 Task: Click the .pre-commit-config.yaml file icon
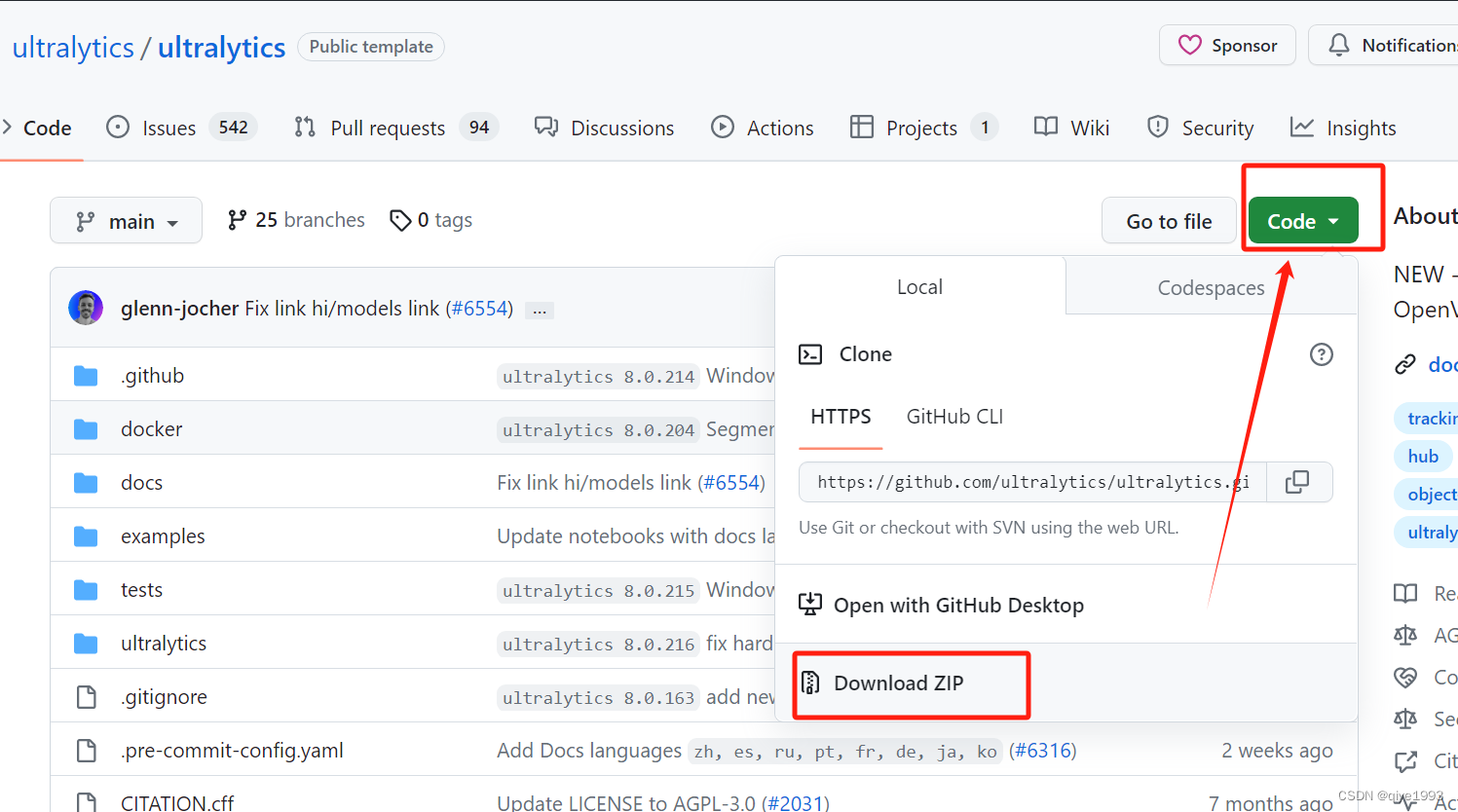point(86,751)
